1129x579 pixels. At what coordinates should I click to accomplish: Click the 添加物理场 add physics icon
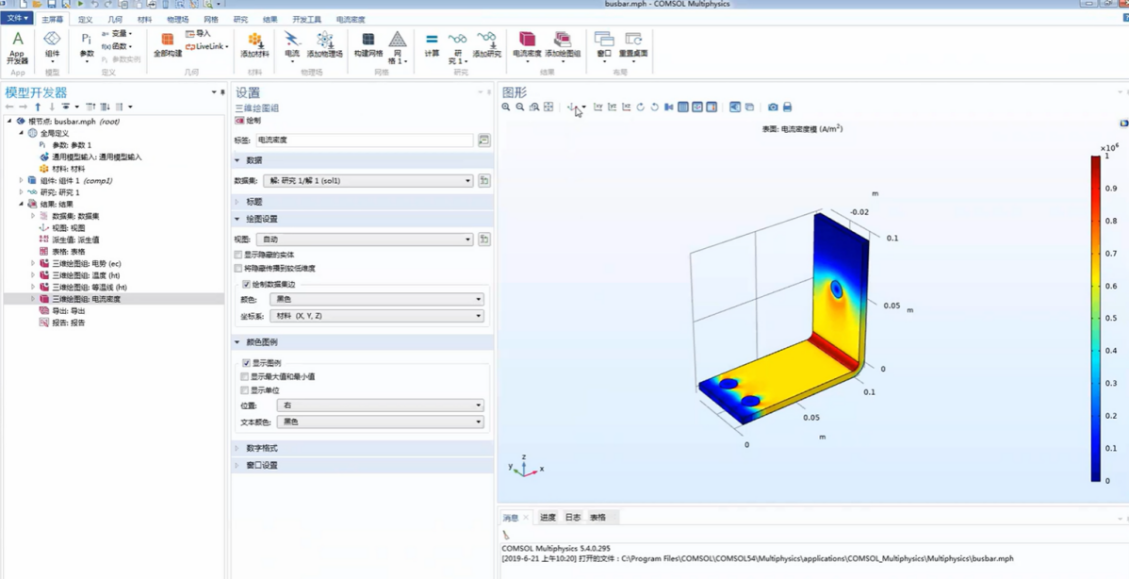coord(324,44)
